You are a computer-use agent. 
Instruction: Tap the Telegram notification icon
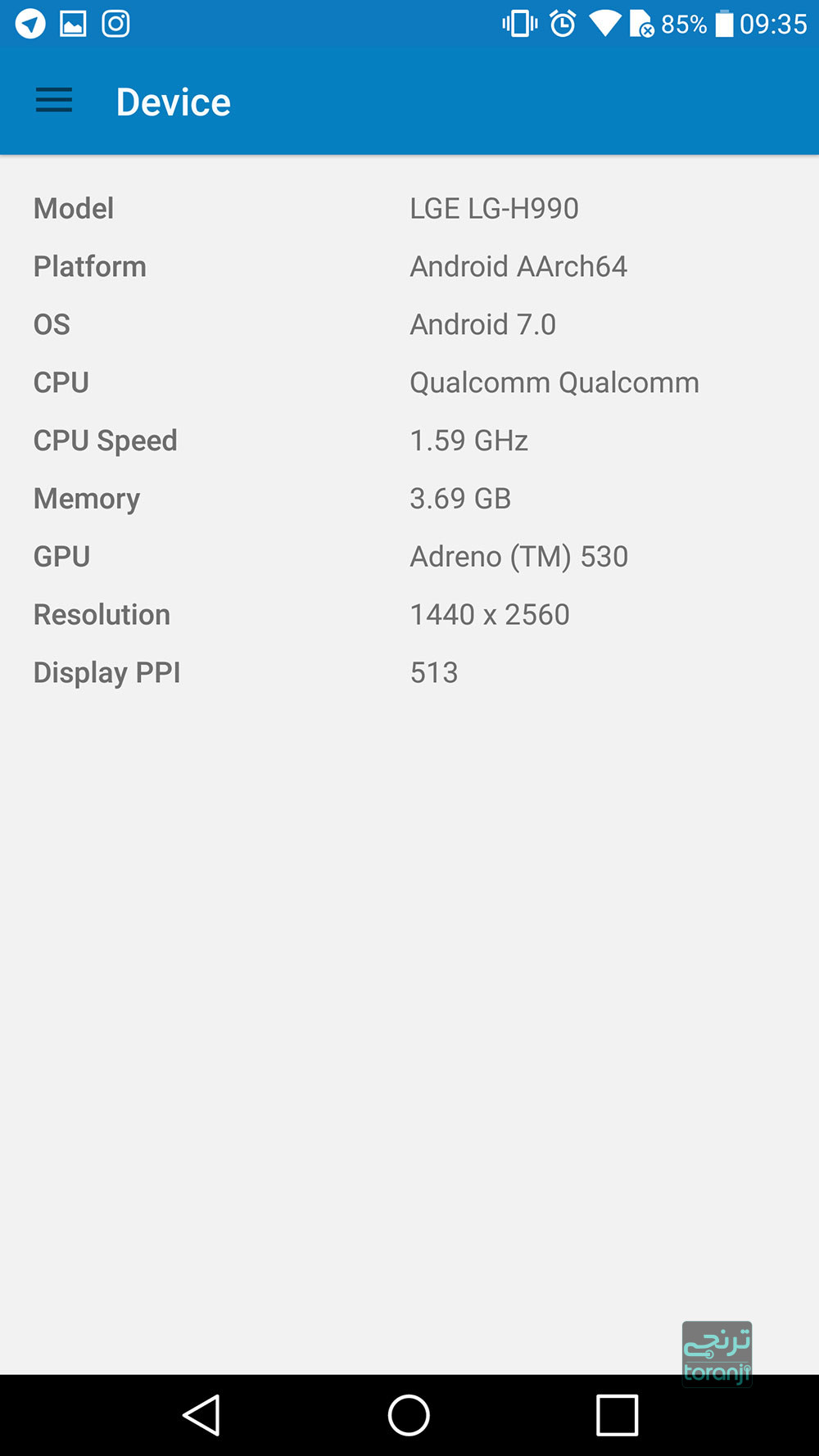tap(30, 24)
